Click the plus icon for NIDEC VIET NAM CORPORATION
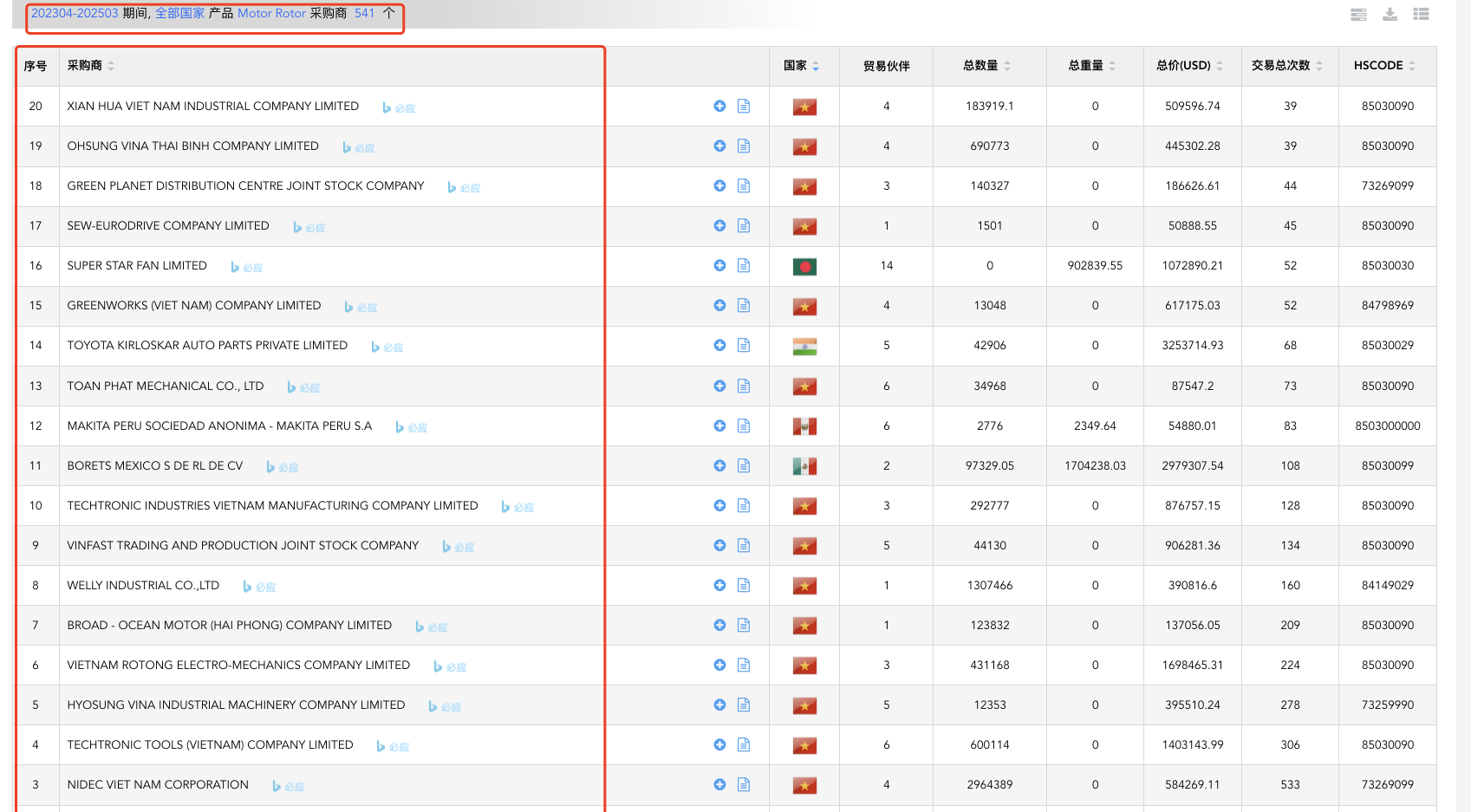Image resolution: width=1471 pixels, height=812 pixels. [719, 784]
